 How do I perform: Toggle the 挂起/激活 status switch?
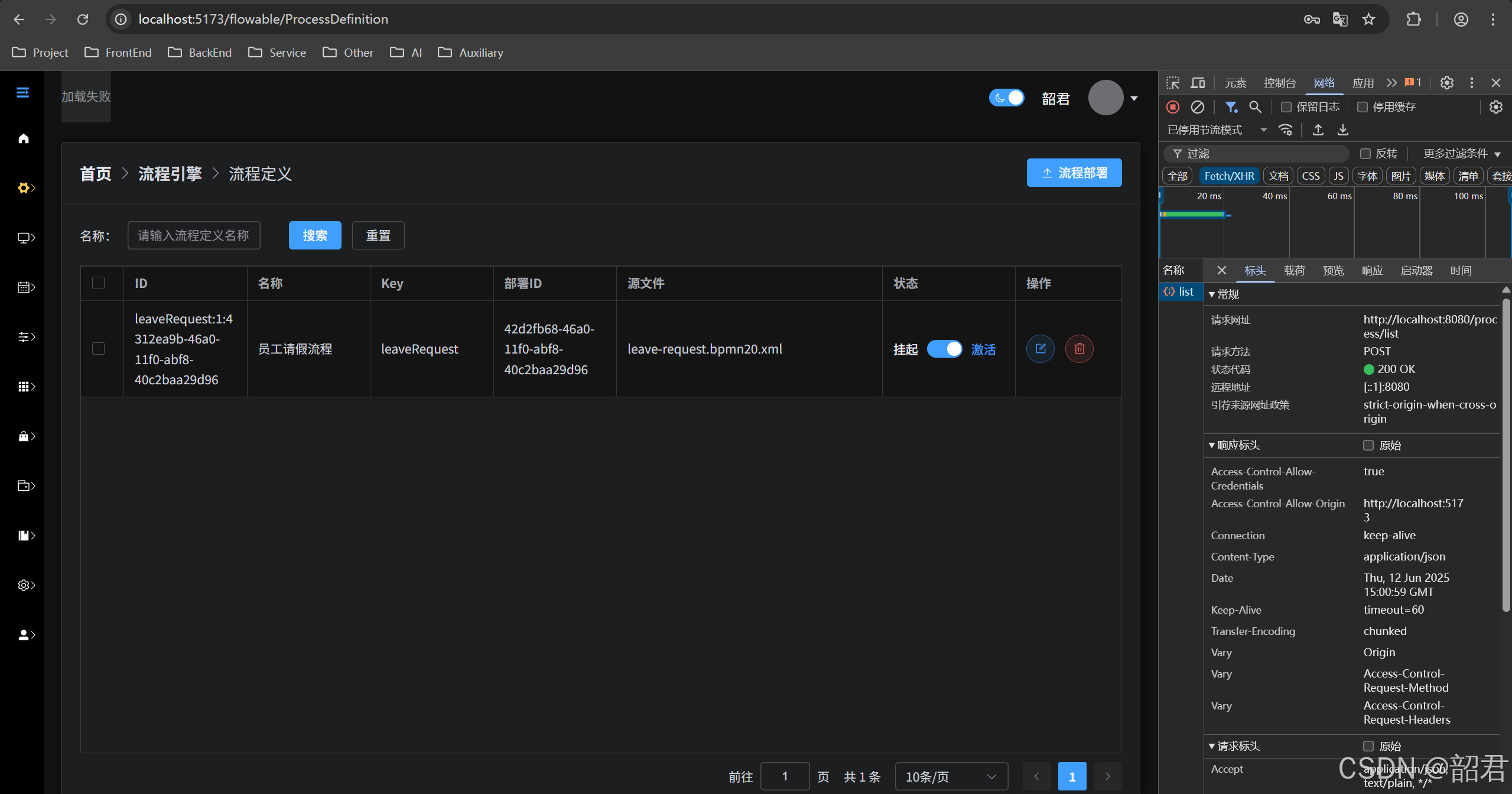pos(944,349)
